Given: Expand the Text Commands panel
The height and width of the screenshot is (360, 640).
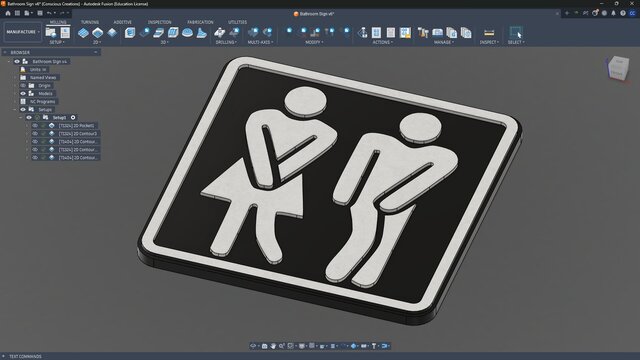Looking at the screenshot, I should 4,356.
